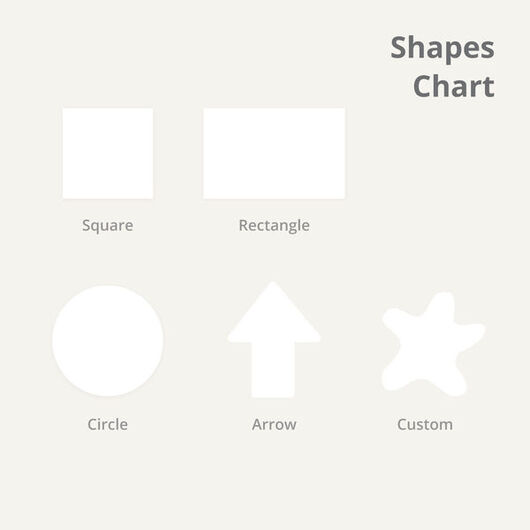Viewport: 530px width, 530px height.
Task: Click the topmost arm of the custom star
Action: click(x=441, y=306)
